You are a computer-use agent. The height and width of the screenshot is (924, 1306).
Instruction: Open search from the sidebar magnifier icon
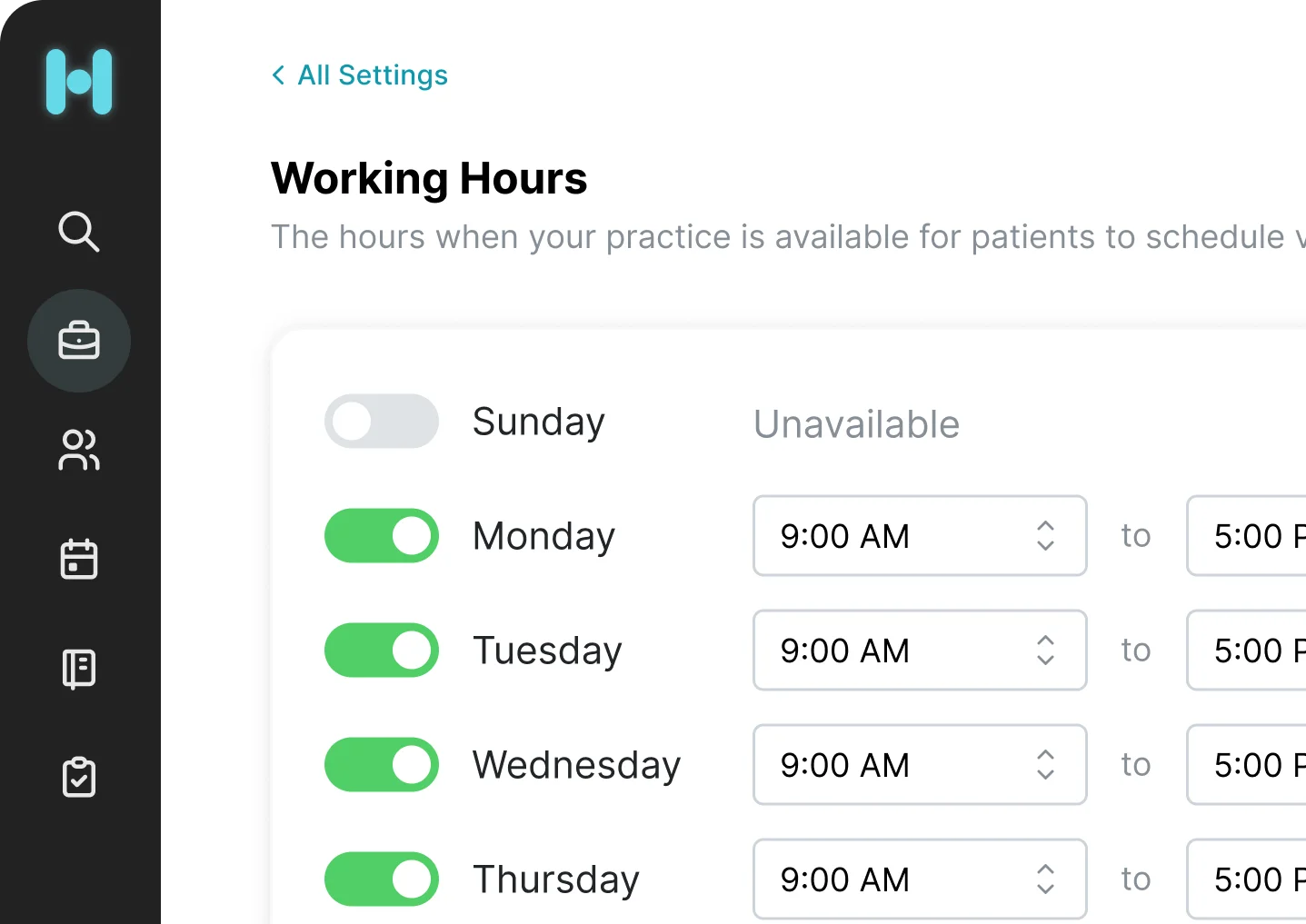tap(79, 232)
